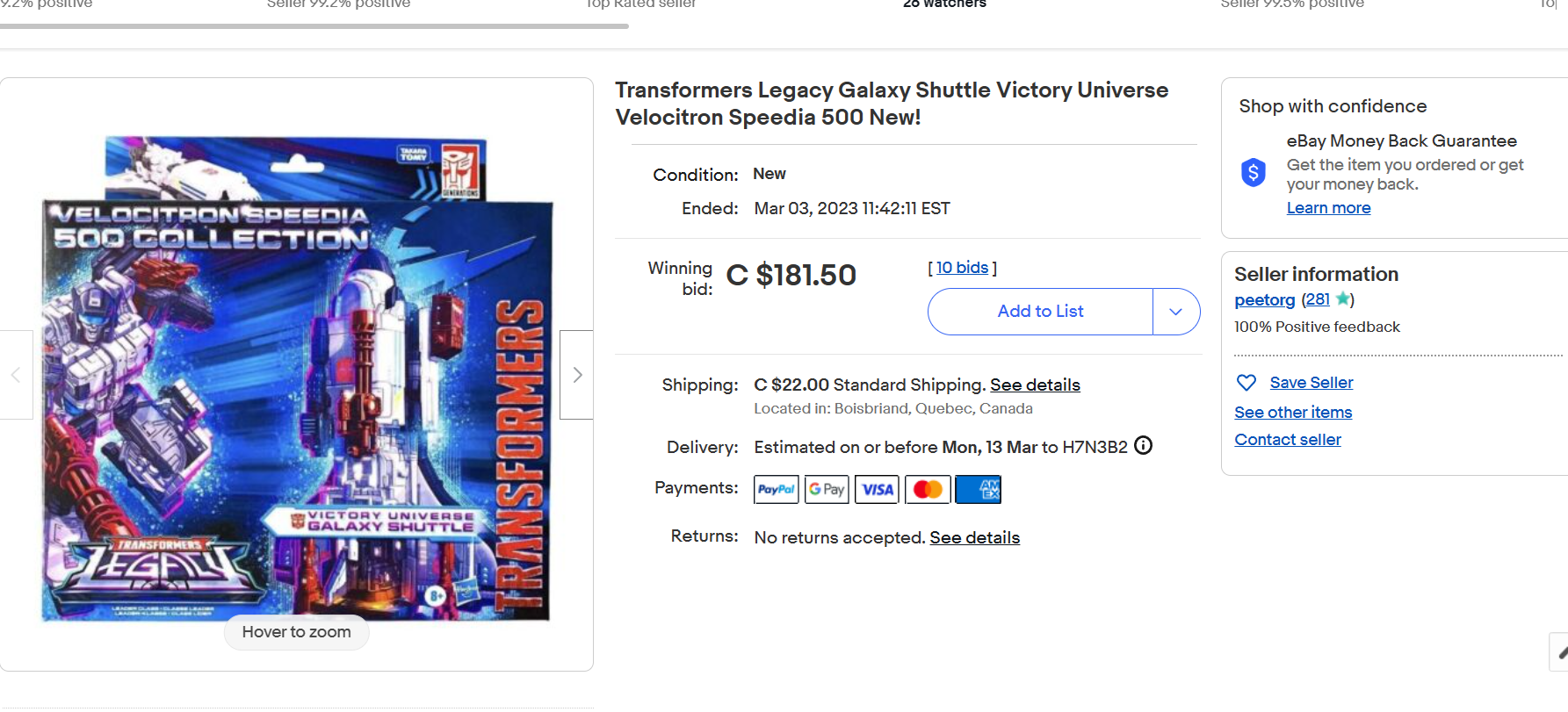
Task: Click the Google Pay icon
Action: click(827, 489)
